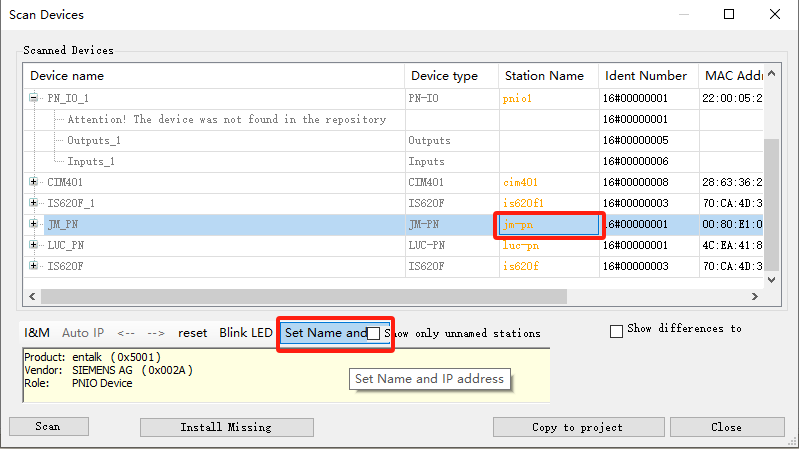Expand the LUC_PN device node
Screen dimensions: 799x449
pos(34,245)
